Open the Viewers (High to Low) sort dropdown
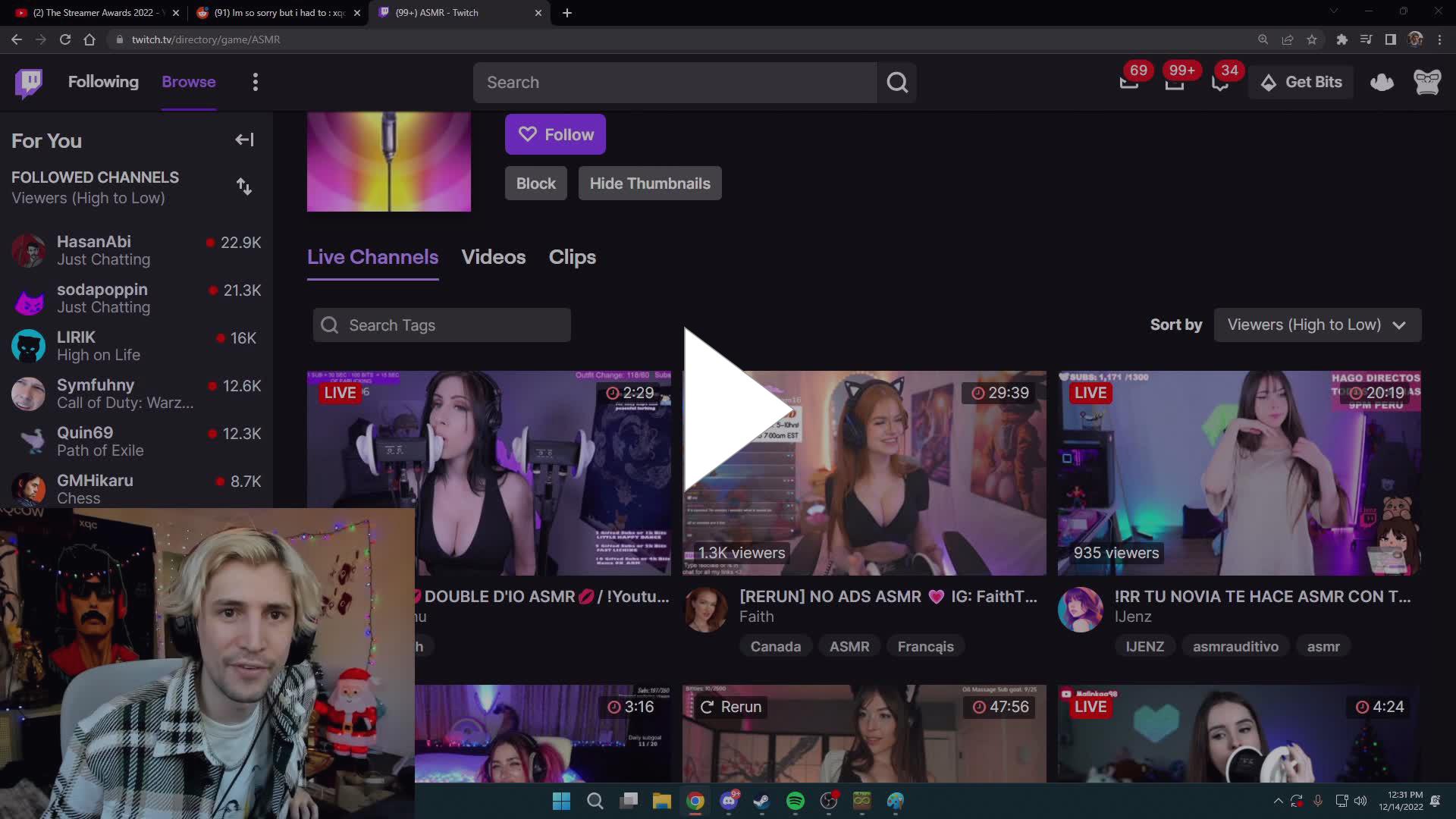Screen dimensions: 1456x819 coord(1317,325)
